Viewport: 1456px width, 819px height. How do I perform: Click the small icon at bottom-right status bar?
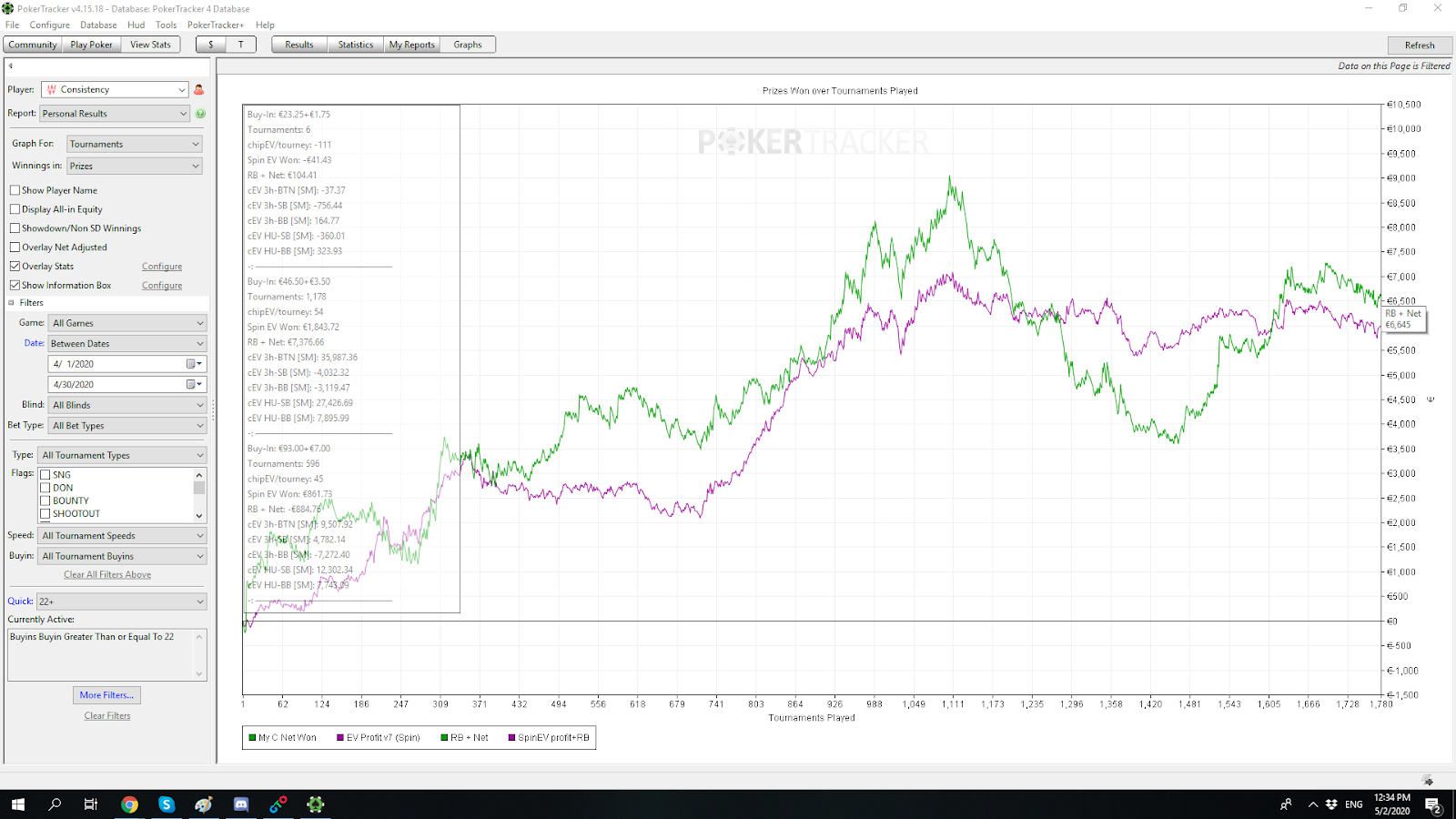[x=1427, y=780]
